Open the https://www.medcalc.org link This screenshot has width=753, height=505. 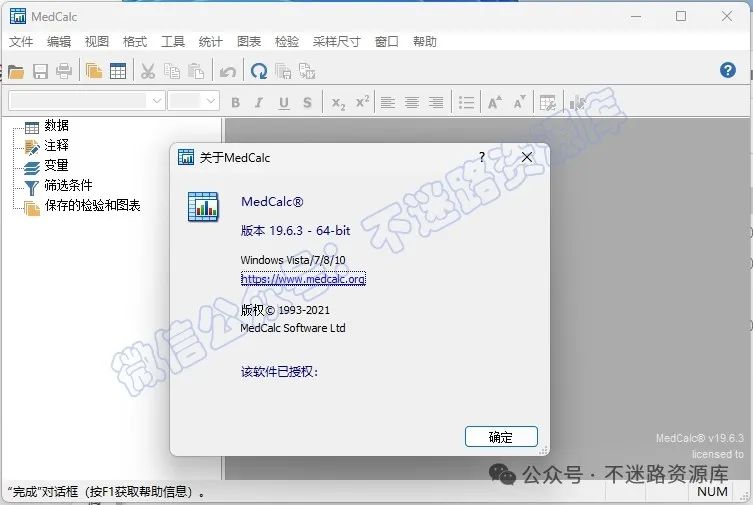tap(303, 279)
